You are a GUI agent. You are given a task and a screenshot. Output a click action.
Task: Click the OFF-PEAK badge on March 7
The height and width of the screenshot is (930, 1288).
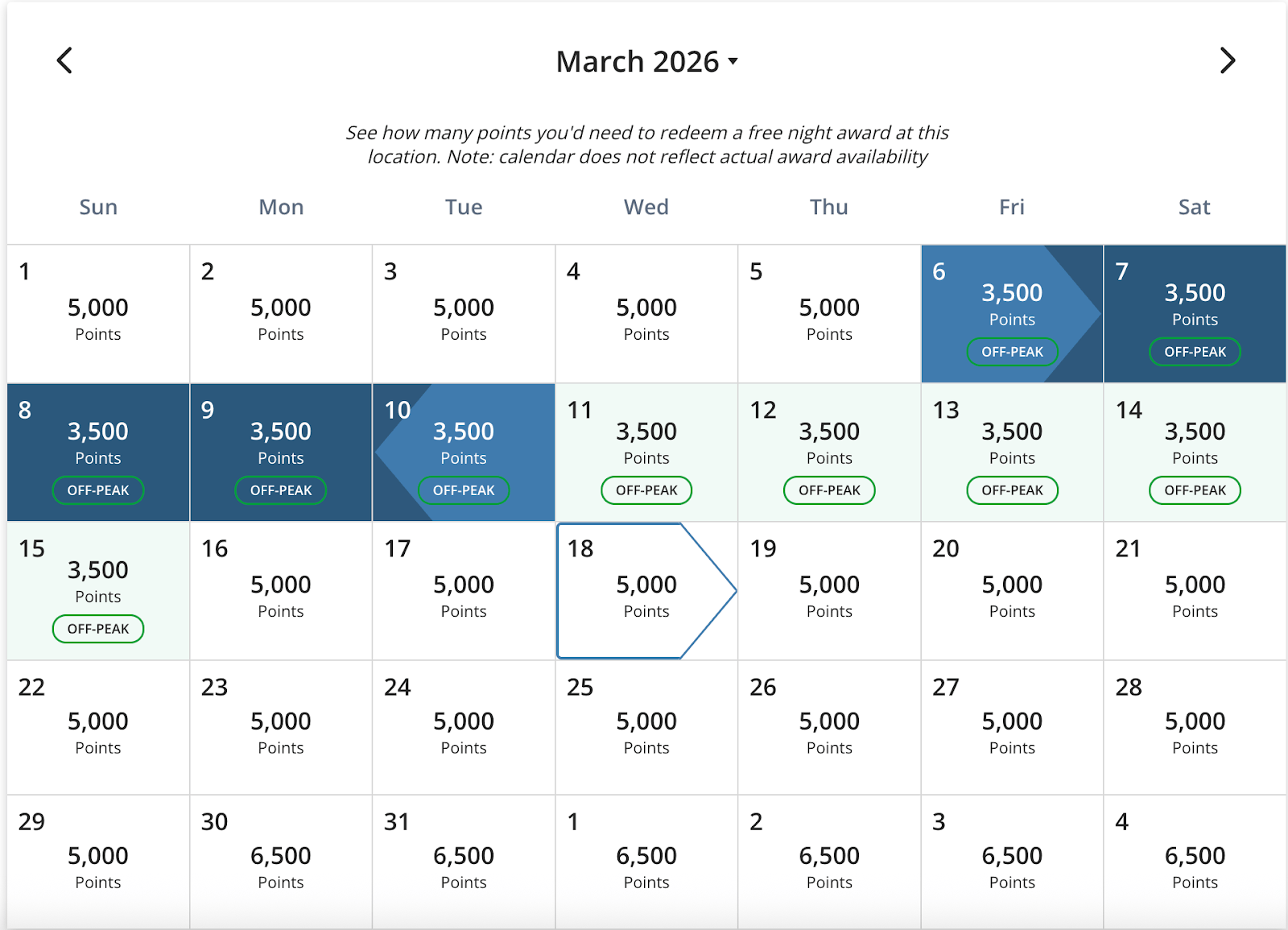coord(1195,352)
